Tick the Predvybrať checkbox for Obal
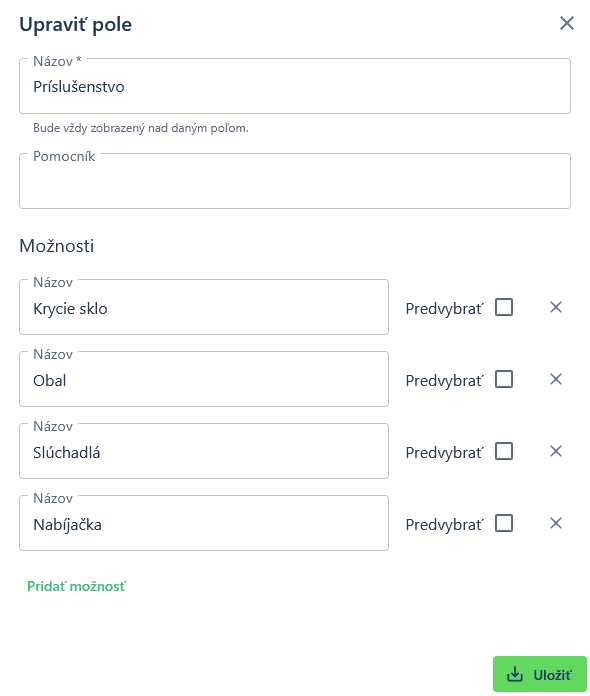 504,379
